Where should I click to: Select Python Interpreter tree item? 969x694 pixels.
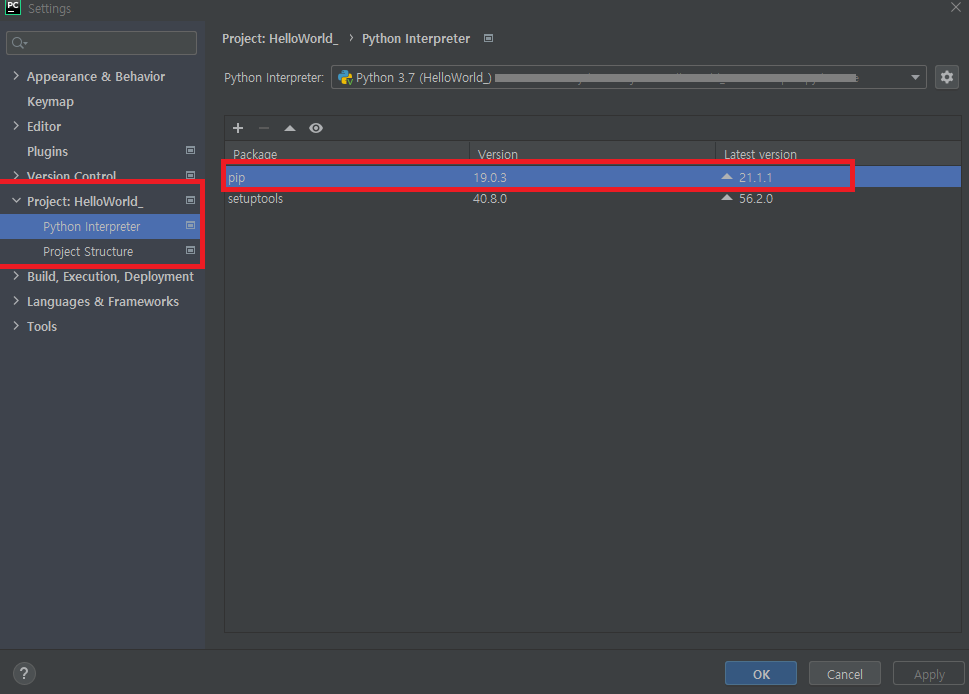[x=91, y=226]
